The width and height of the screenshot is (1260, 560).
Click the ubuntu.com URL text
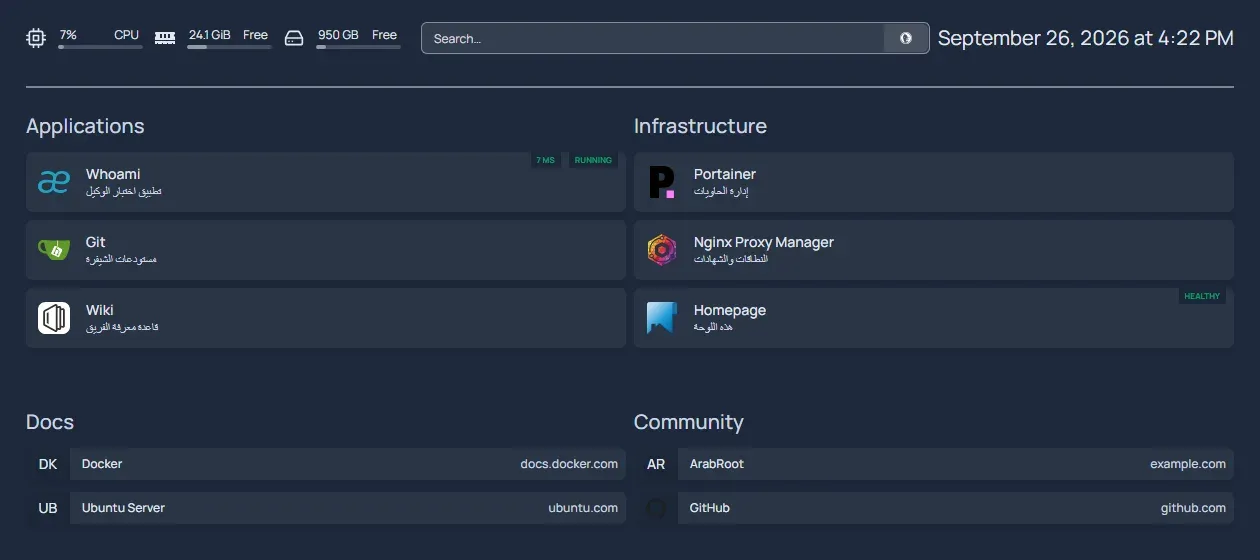(583, 508)
